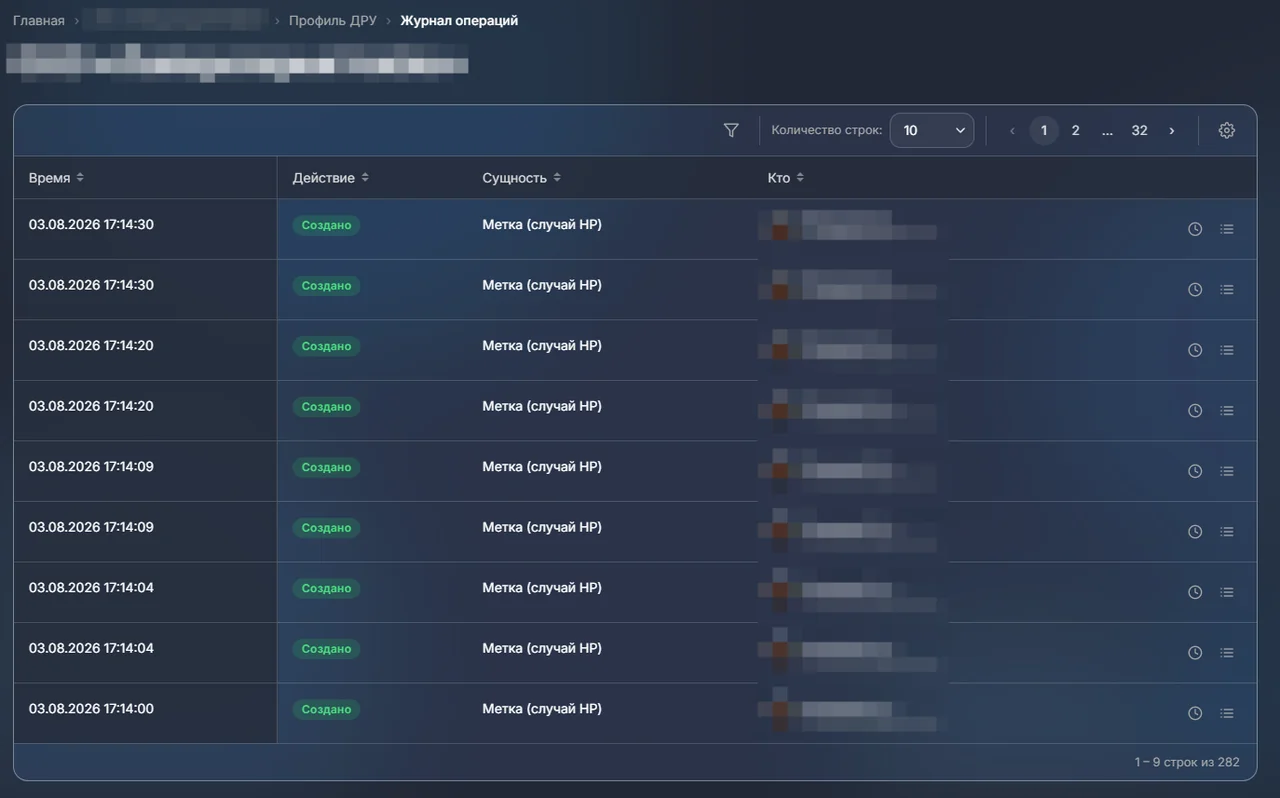Open Главная breadcrumb link
The width and height of the screenshot is (1280, 798).
(x=39, y=20)
